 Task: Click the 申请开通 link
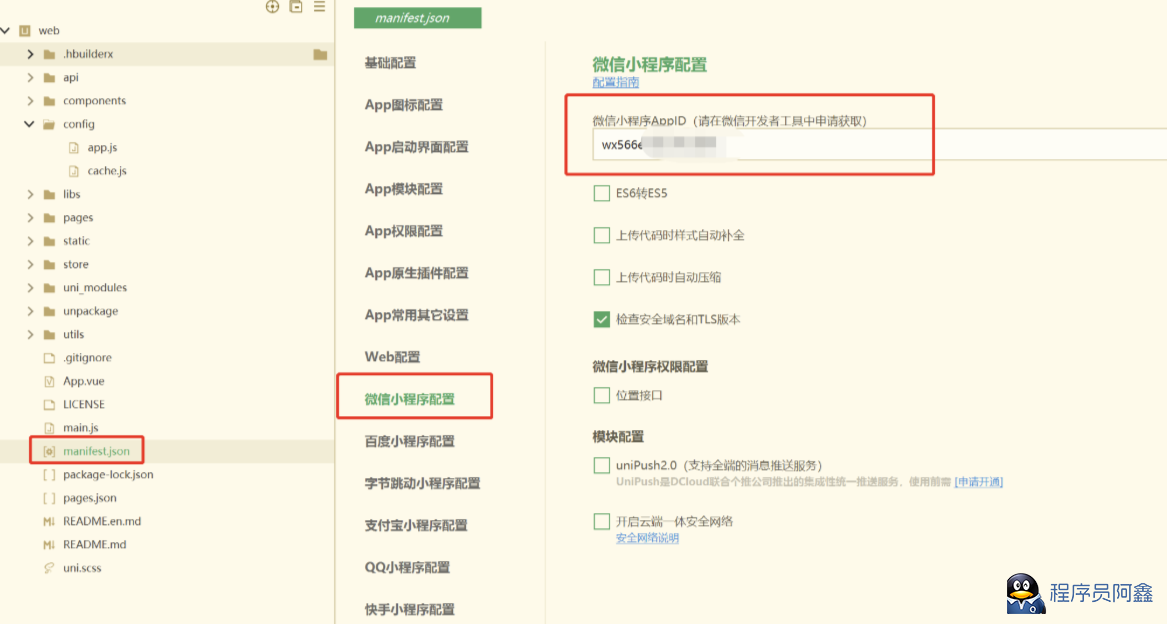coord(979,482)
